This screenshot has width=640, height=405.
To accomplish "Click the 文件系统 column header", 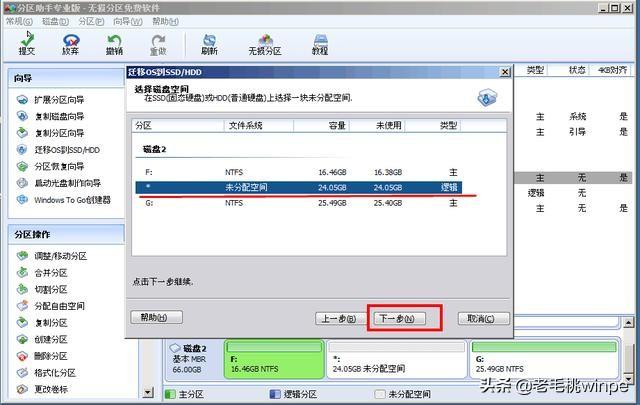I will (x=259, y=125).
